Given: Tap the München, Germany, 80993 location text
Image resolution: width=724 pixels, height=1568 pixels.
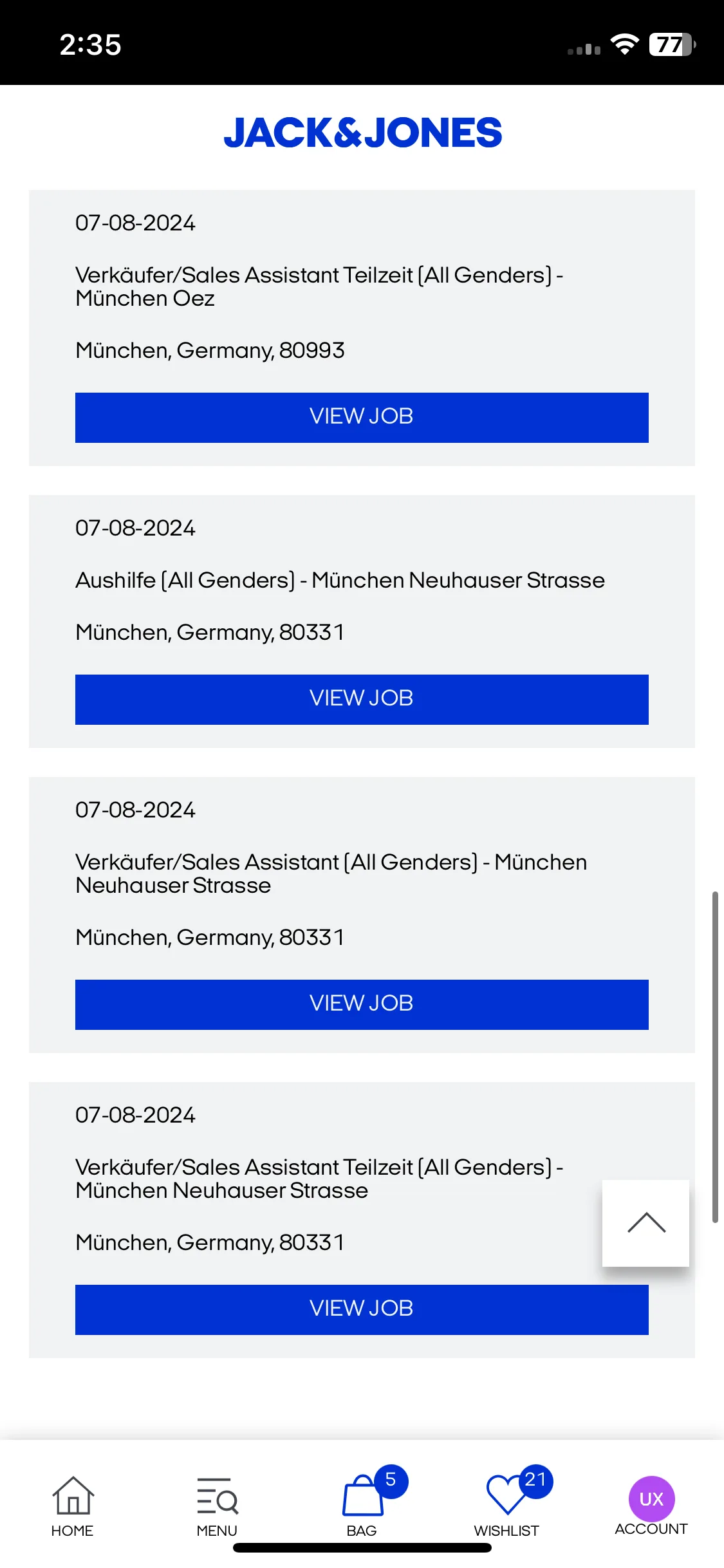Looking at the screenshot, I should pos(210,351).
